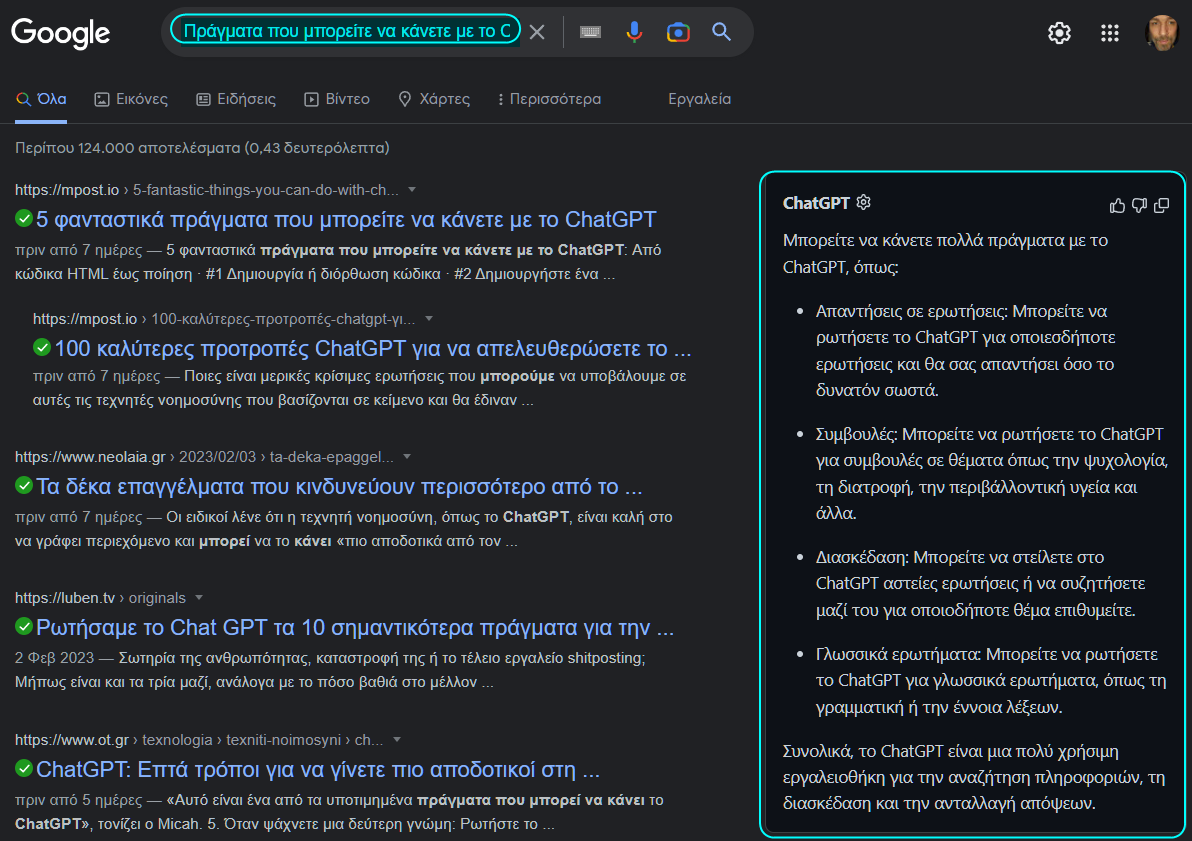Image resolution: width=1192 pixels, height=841 pixels.
Task: Click the 'Συμβουλές' bullet text
Action: click(991, 473)
